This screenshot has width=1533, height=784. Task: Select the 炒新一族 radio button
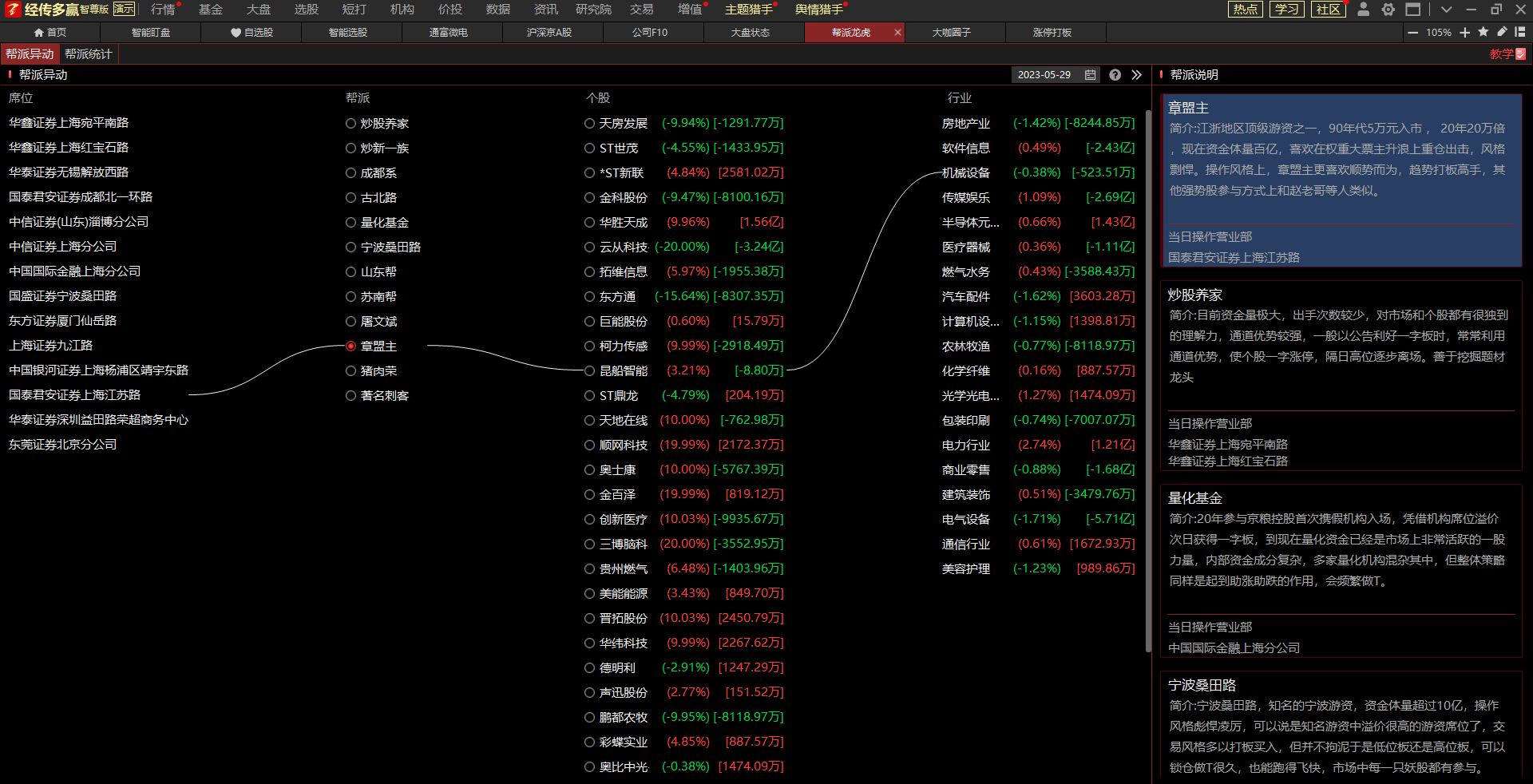(x=351, y=148)
